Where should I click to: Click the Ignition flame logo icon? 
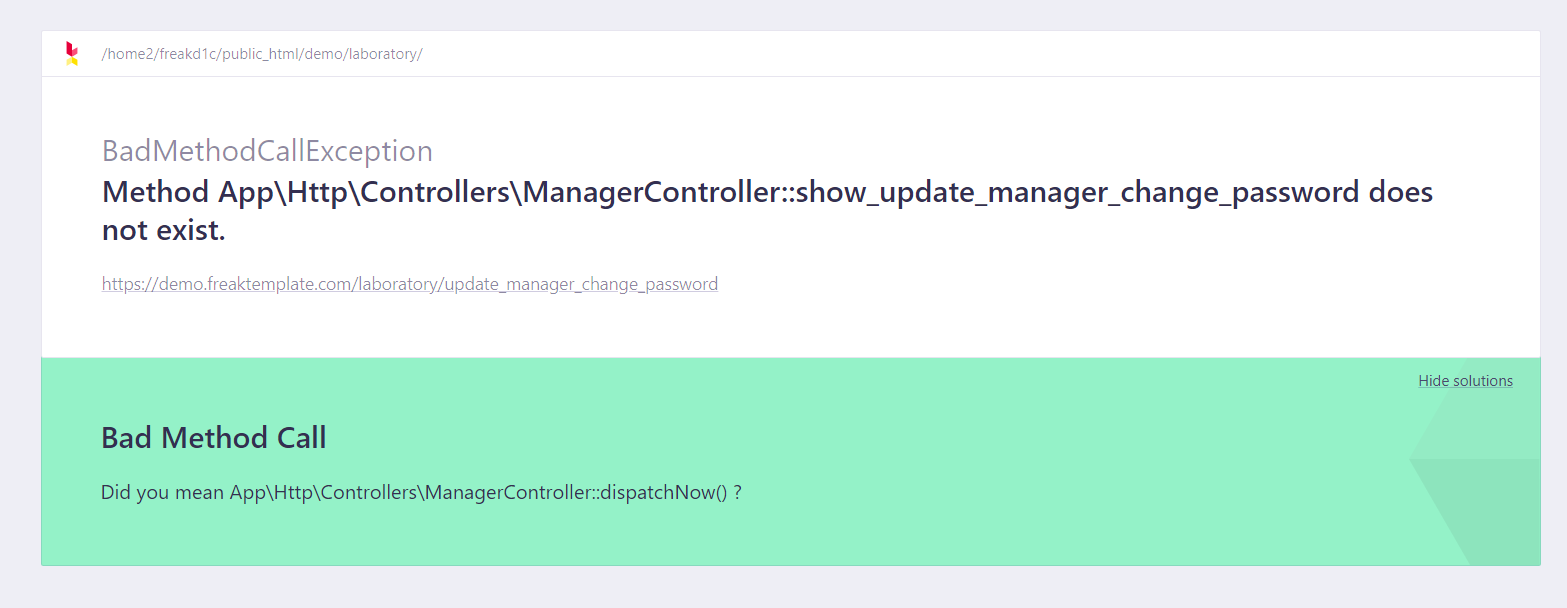pyautogui.click(x=71, y=54)
